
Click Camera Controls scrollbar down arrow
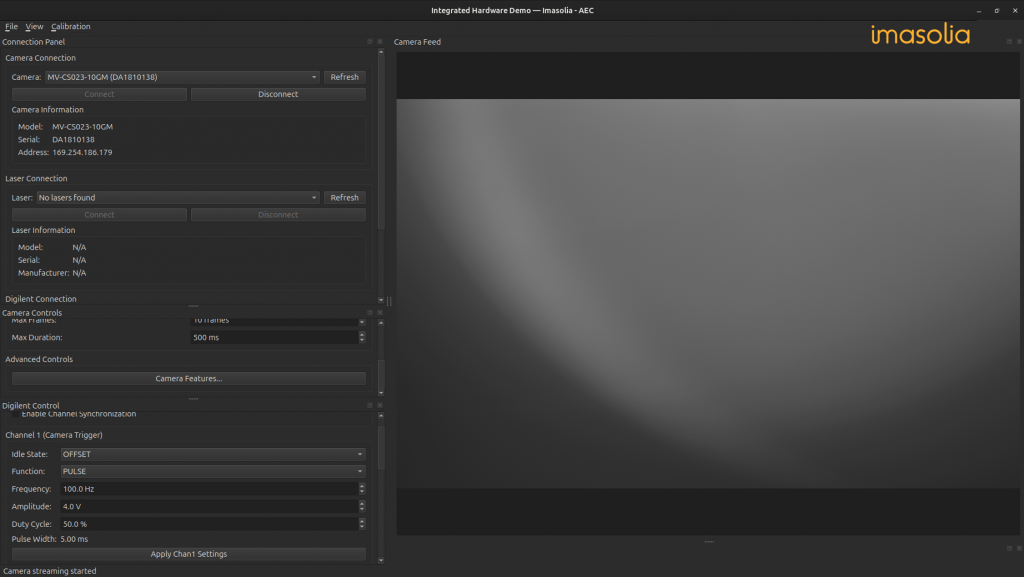tap(381, 393)
